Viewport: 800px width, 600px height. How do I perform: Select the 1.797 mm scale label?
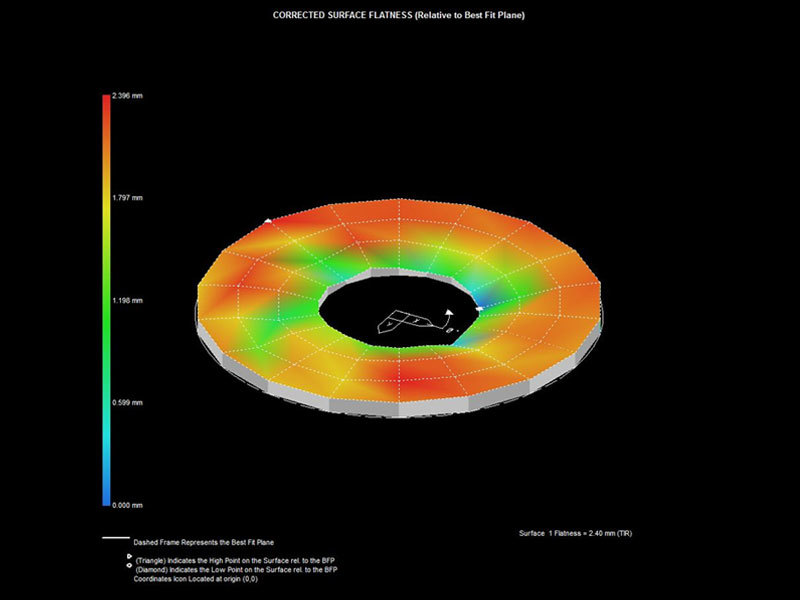128,198
